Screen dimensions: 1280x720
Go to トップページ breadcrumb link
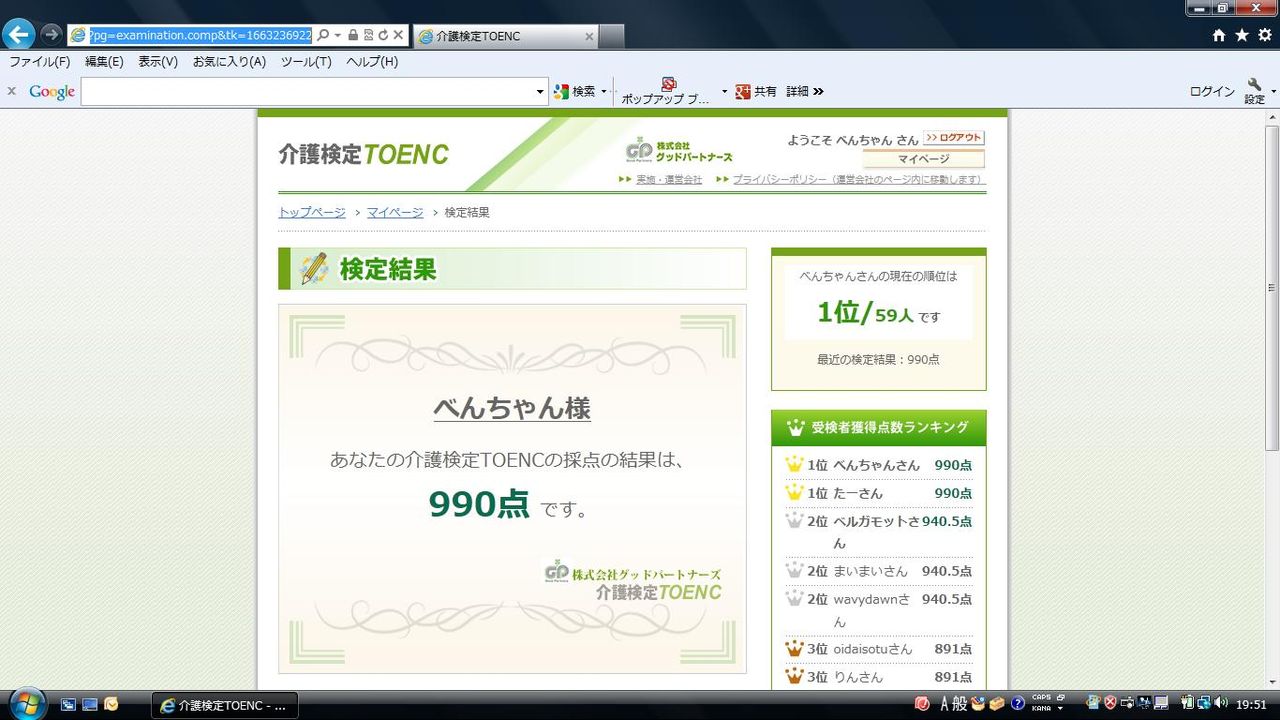(x=312, y=212)
